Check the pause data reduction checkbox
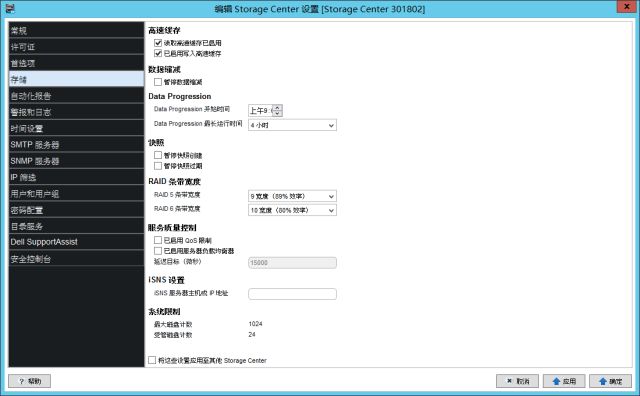 [158, 82]
